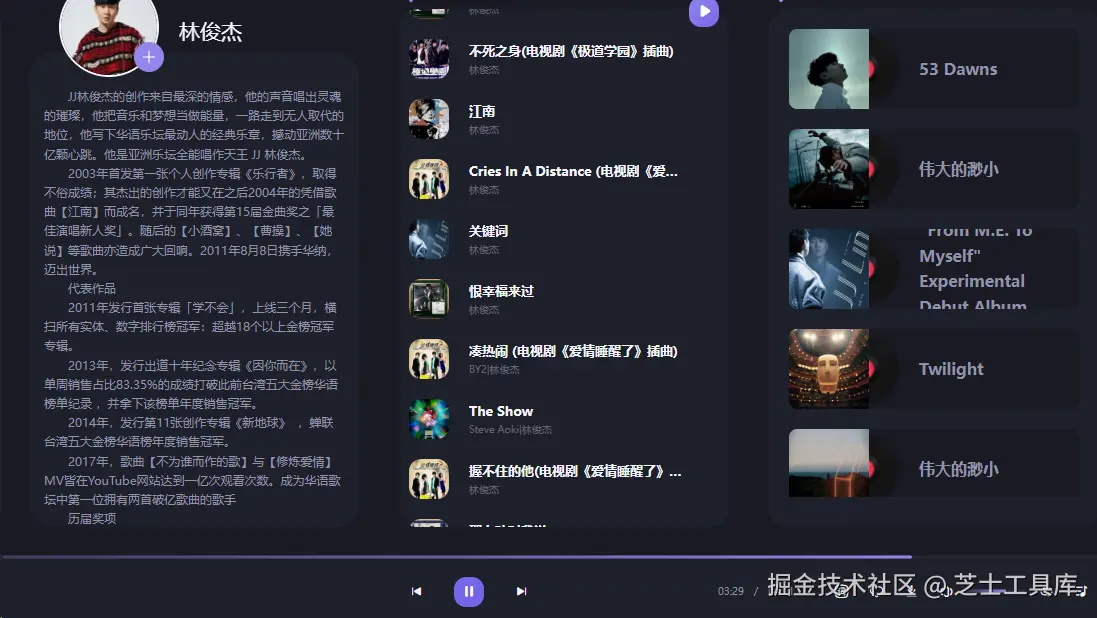Mute audio using the volume icon
Image resolution: width=1097 pixels, height=618 pixels.
tap(948, 590)
